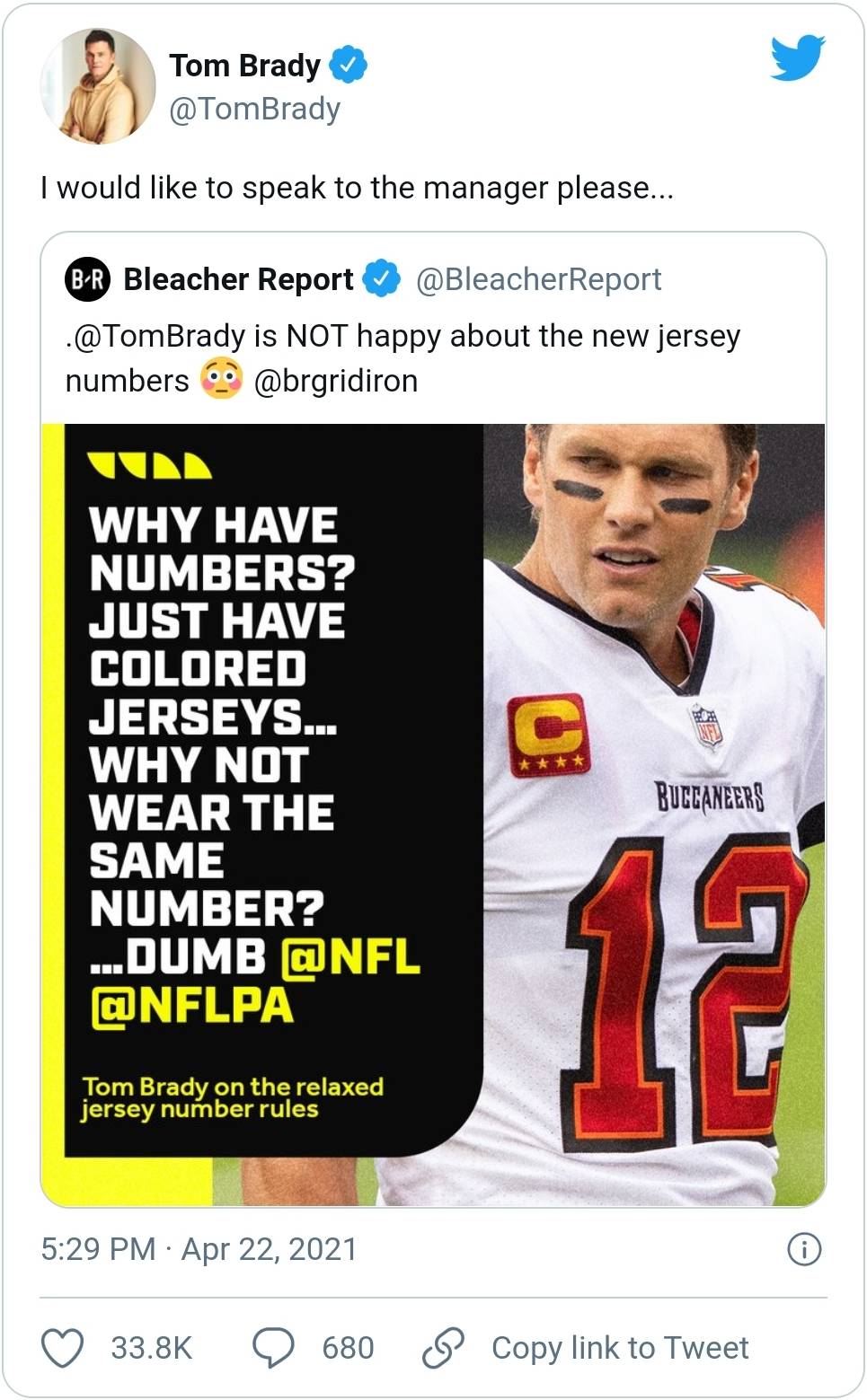Click the reply speech bubble icon
This screenshot has width=867, height=1400.
276,1347
